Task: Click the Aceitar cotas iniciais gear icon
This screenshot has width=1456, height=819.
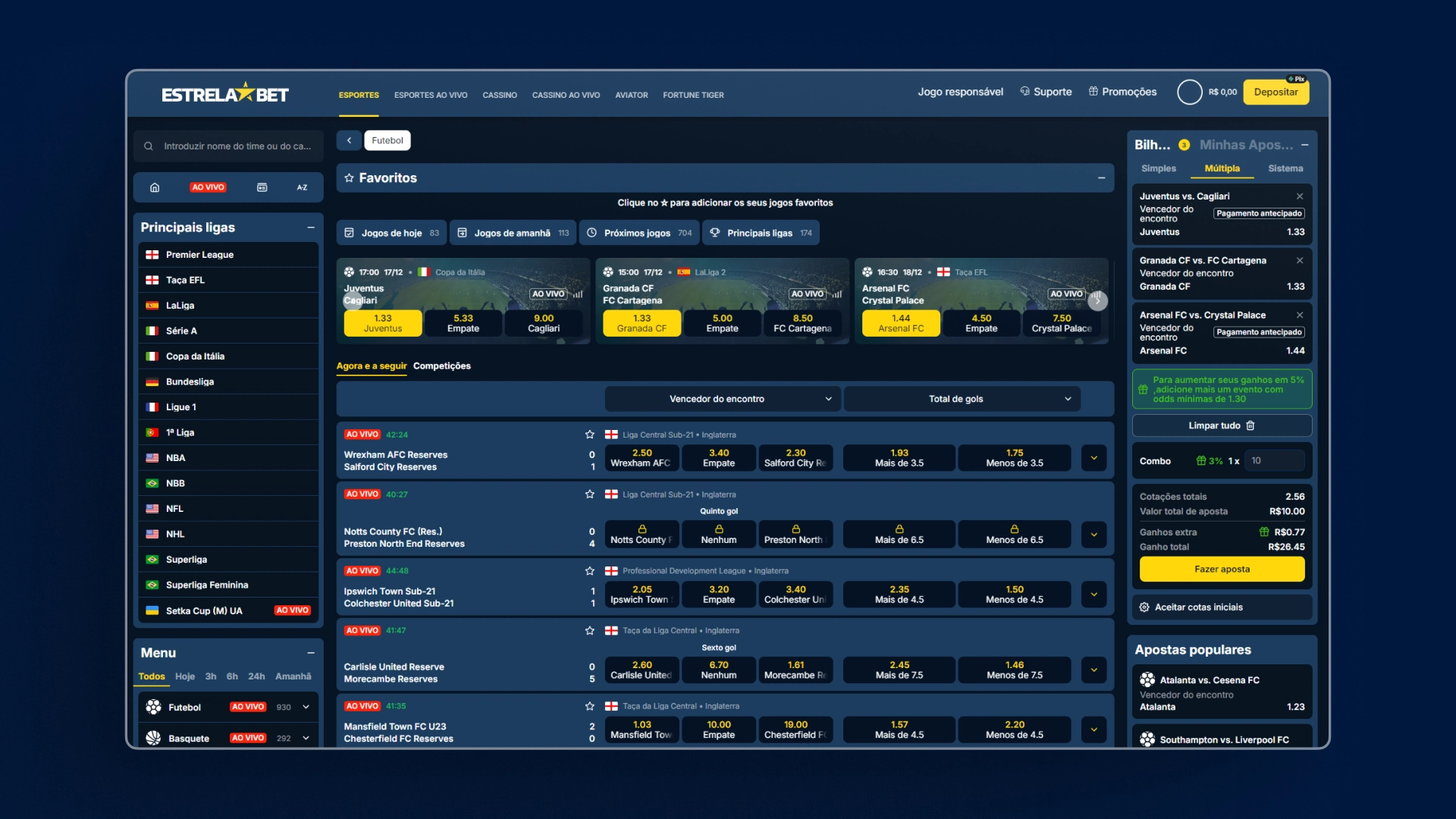Action: [x=1144, y=607]
